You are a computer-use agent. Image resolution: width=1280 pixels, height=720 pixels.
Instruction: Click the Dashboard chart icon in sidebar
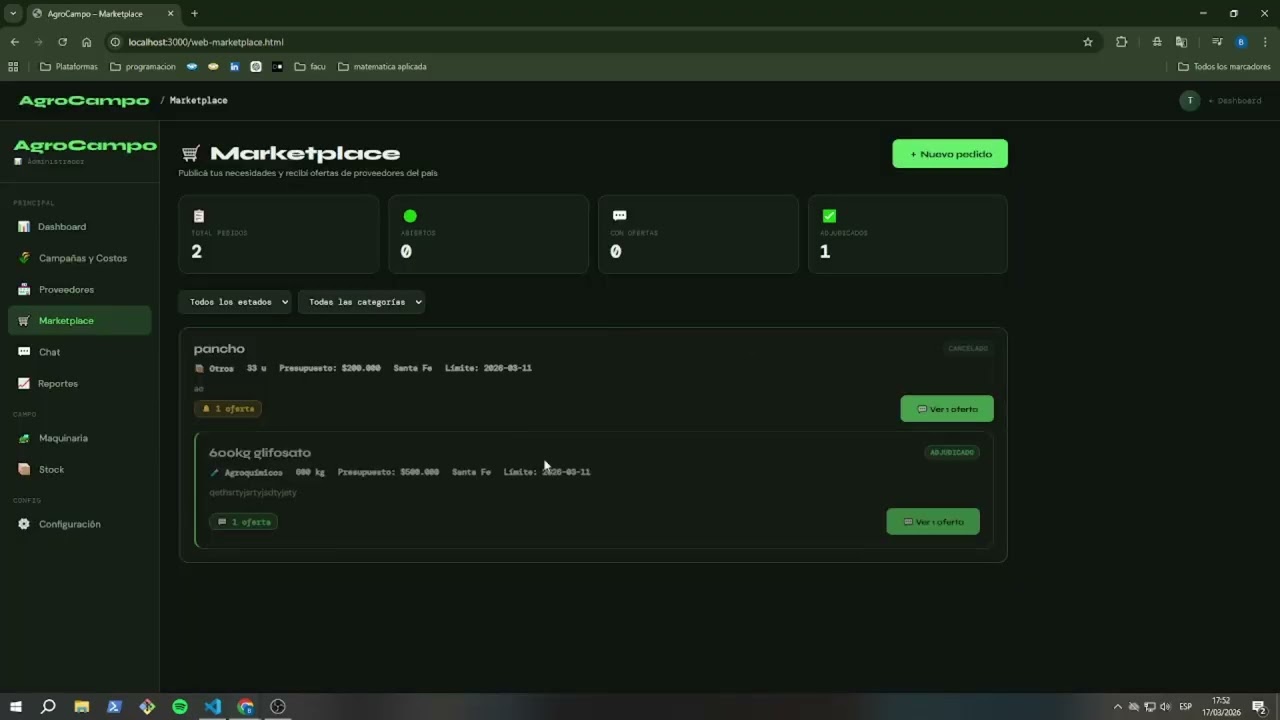click(24, 227)
